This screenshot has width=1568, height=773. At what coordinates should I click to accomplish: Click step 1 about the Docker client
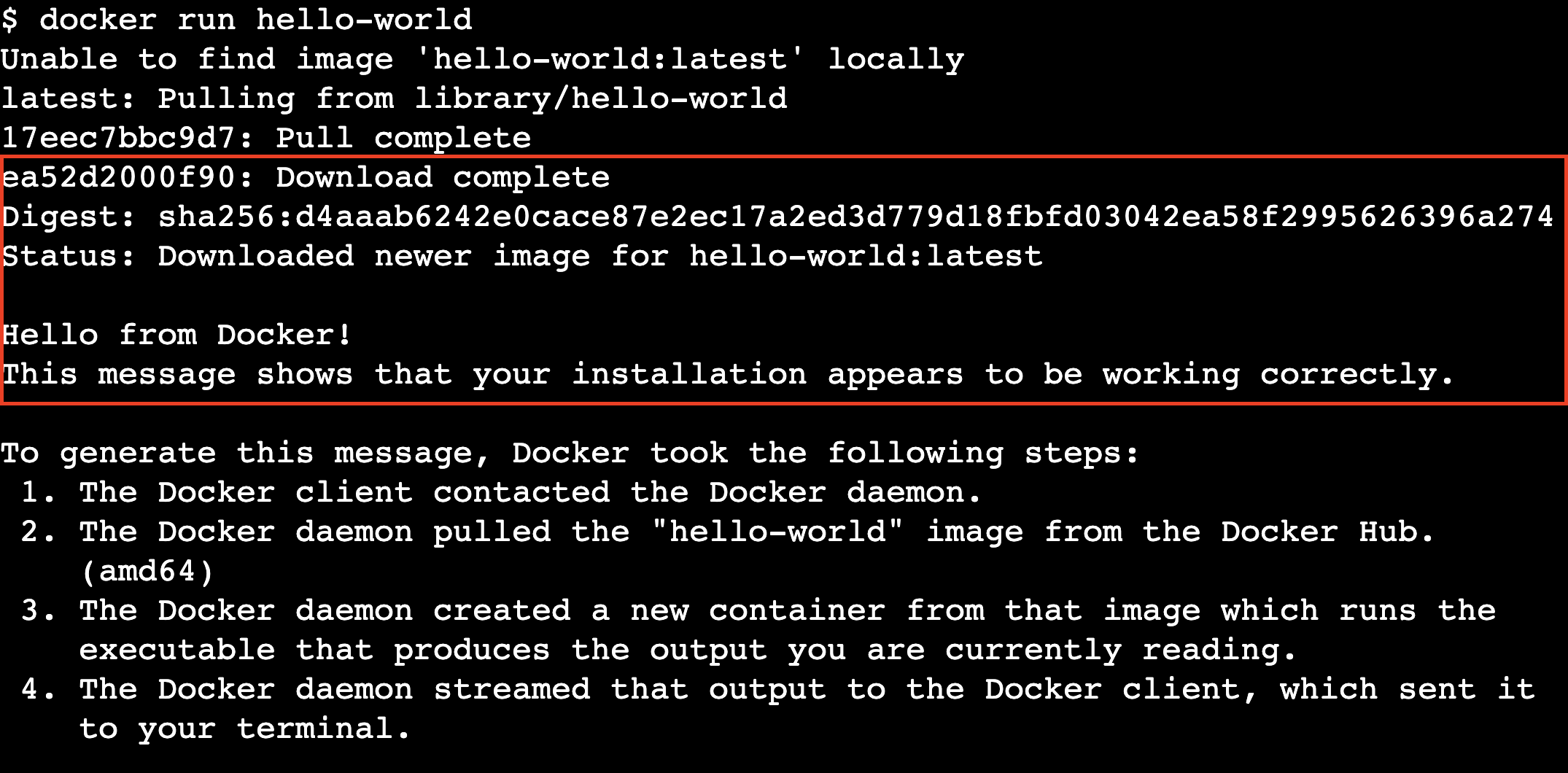click(x=500, y=492)
